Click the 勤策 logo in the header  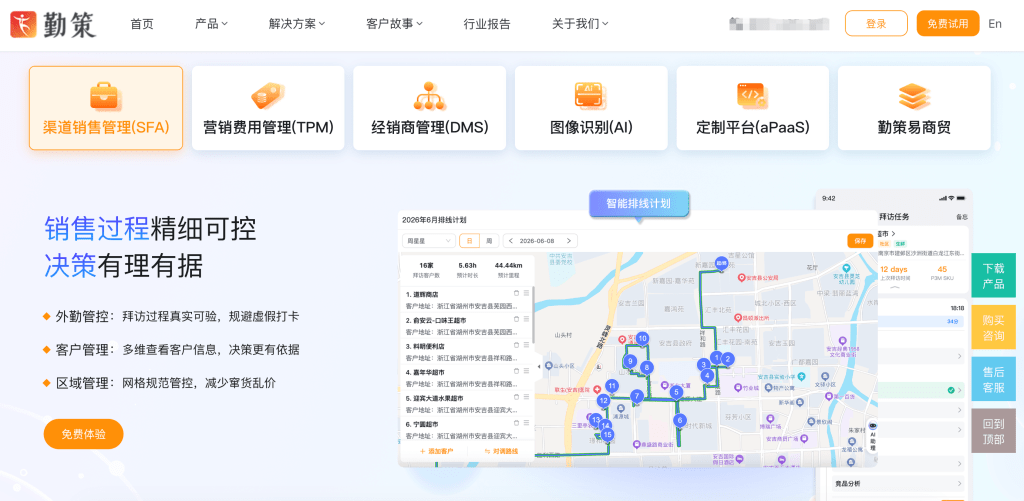(53, 24)
